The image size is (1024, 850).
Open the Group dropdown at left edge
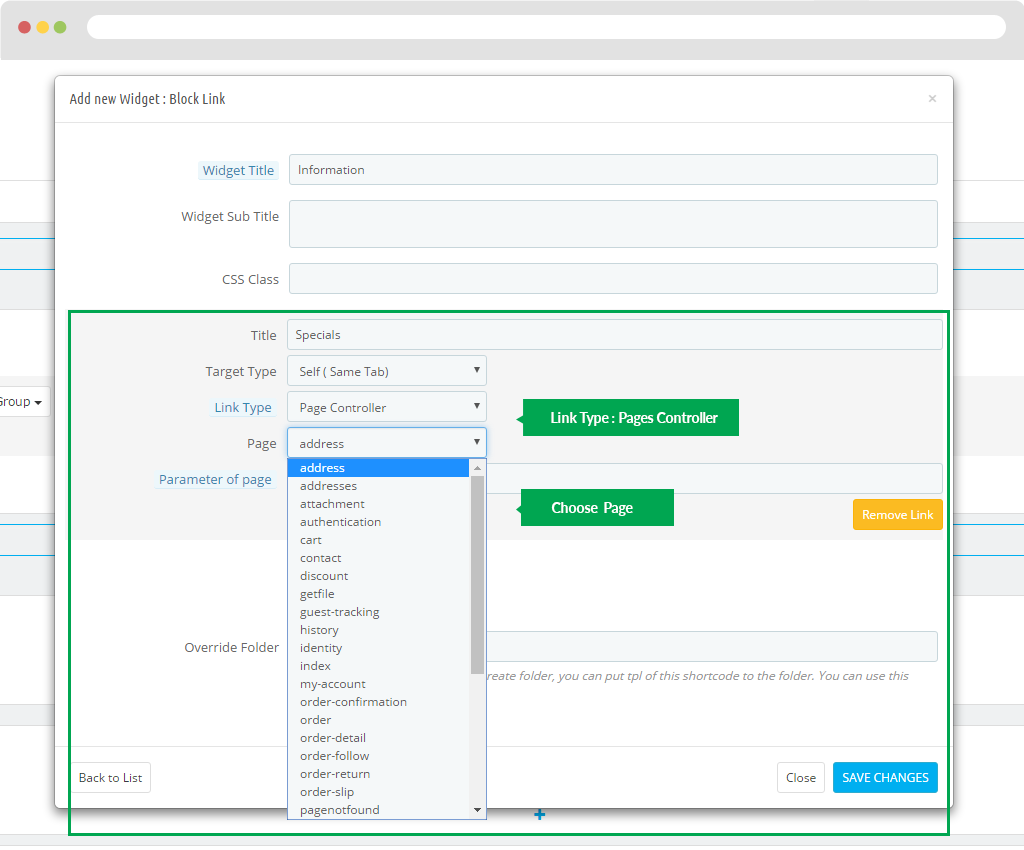pyautogui.click(x=22, y=402)
